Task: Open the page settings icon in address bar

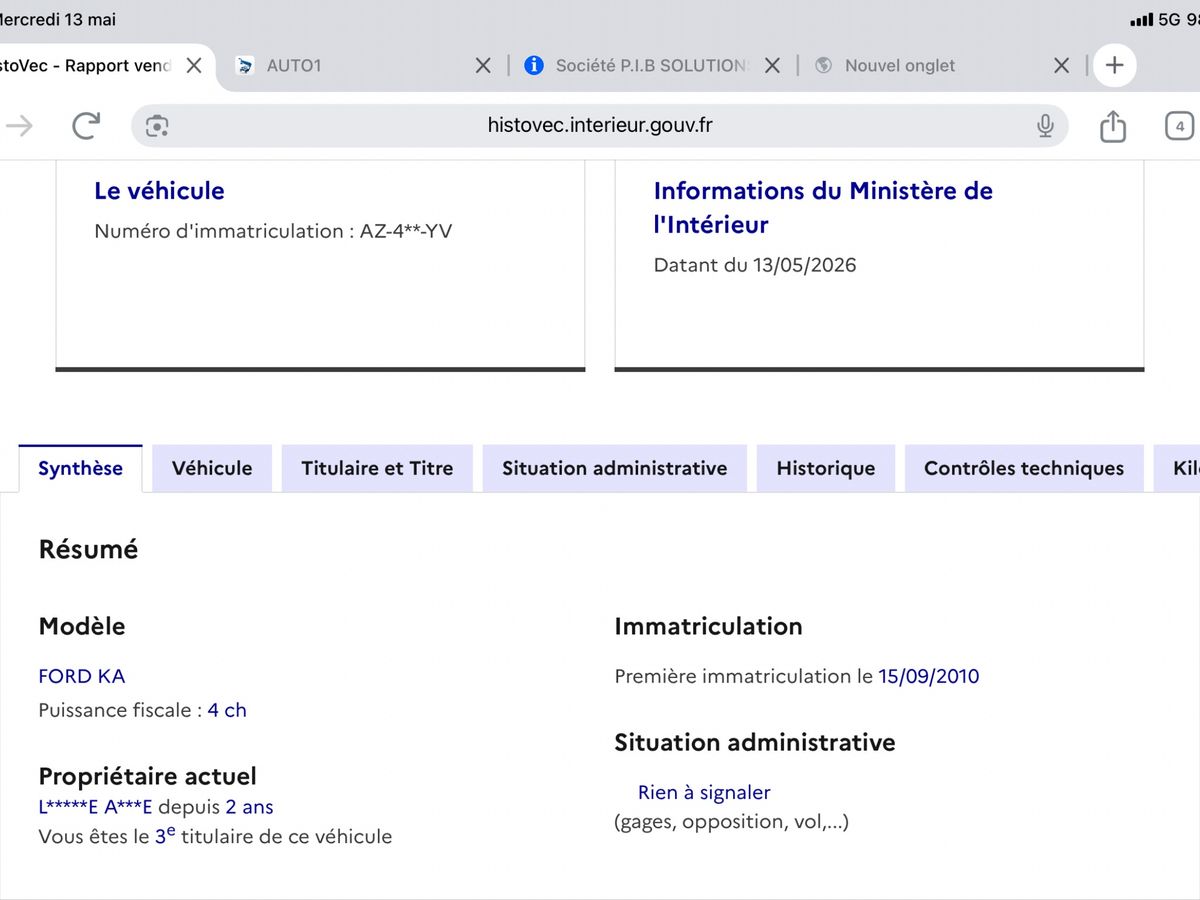Action: [x=157, y=125]
